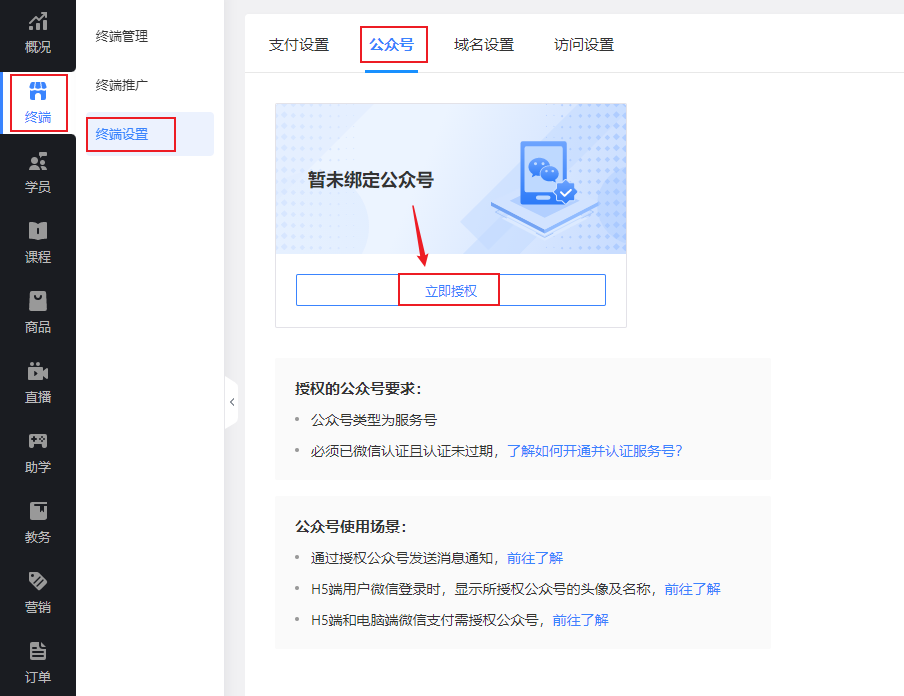
Task: Click the 暂未绑定公众号 heading text
Action: coord(371,180)
